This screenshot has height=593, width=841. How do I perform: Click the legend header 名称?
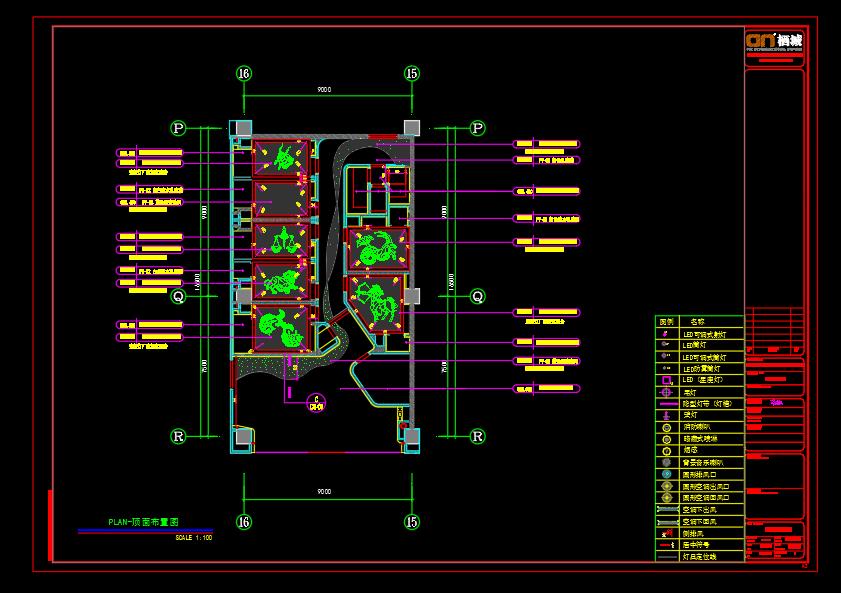click(x=697, y=322)
